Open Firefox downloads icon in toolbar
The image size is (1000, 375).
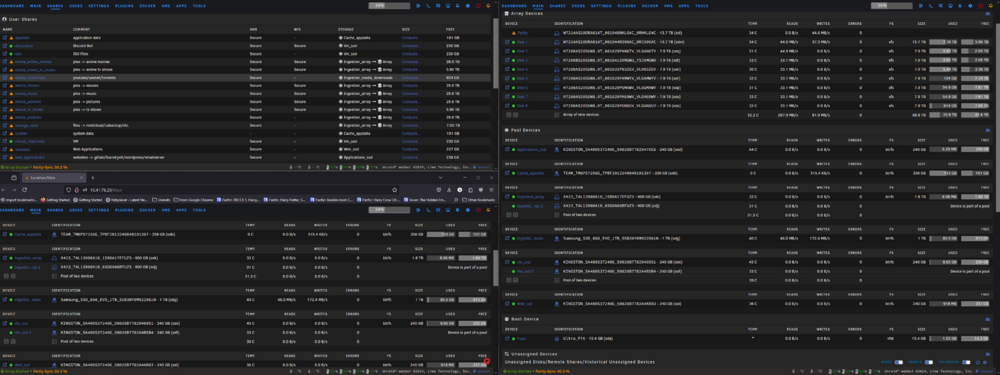tap(449, 189)
